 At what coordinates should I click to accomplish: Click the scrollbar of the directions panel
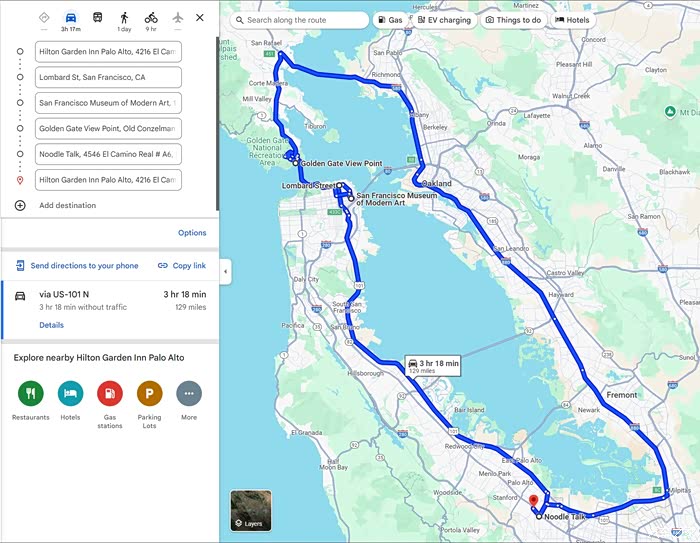coord(217,124)
